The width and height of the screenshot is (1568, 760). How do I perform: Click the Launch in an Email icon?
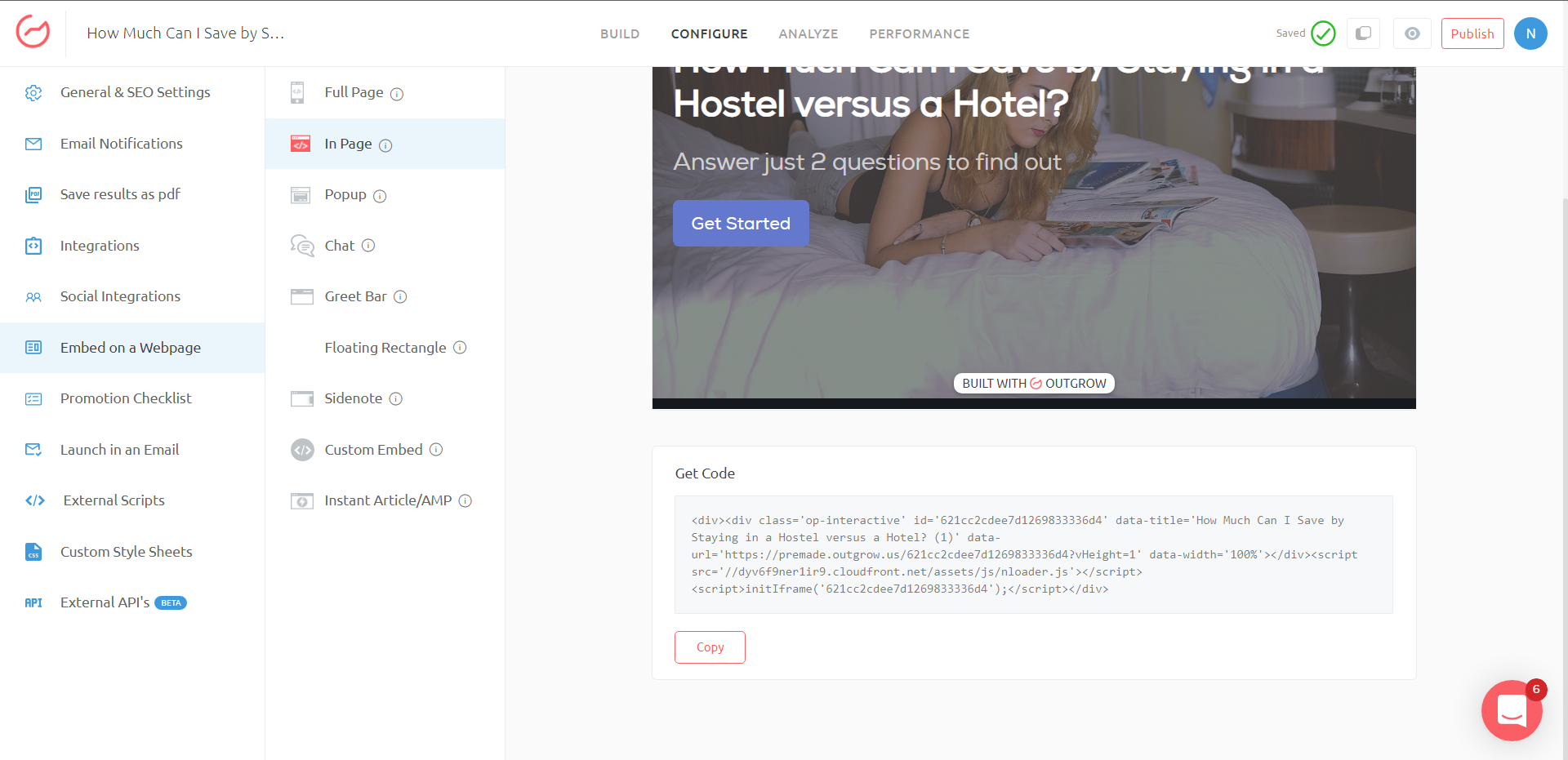pos(33,450)
